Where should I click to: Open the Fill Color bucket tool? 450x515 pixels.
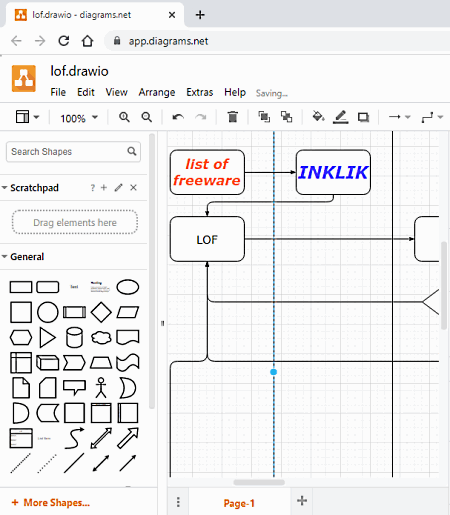(x=318, y=117)
